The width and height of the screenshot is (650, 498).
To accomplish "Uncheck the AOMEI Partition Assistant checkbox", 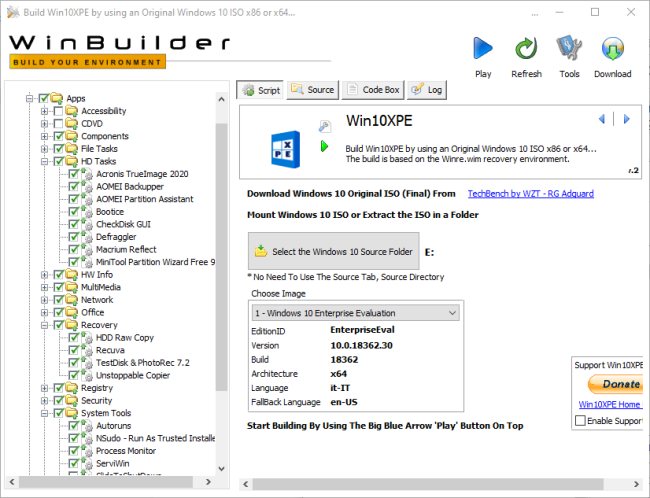I will (x=73, y=199).
